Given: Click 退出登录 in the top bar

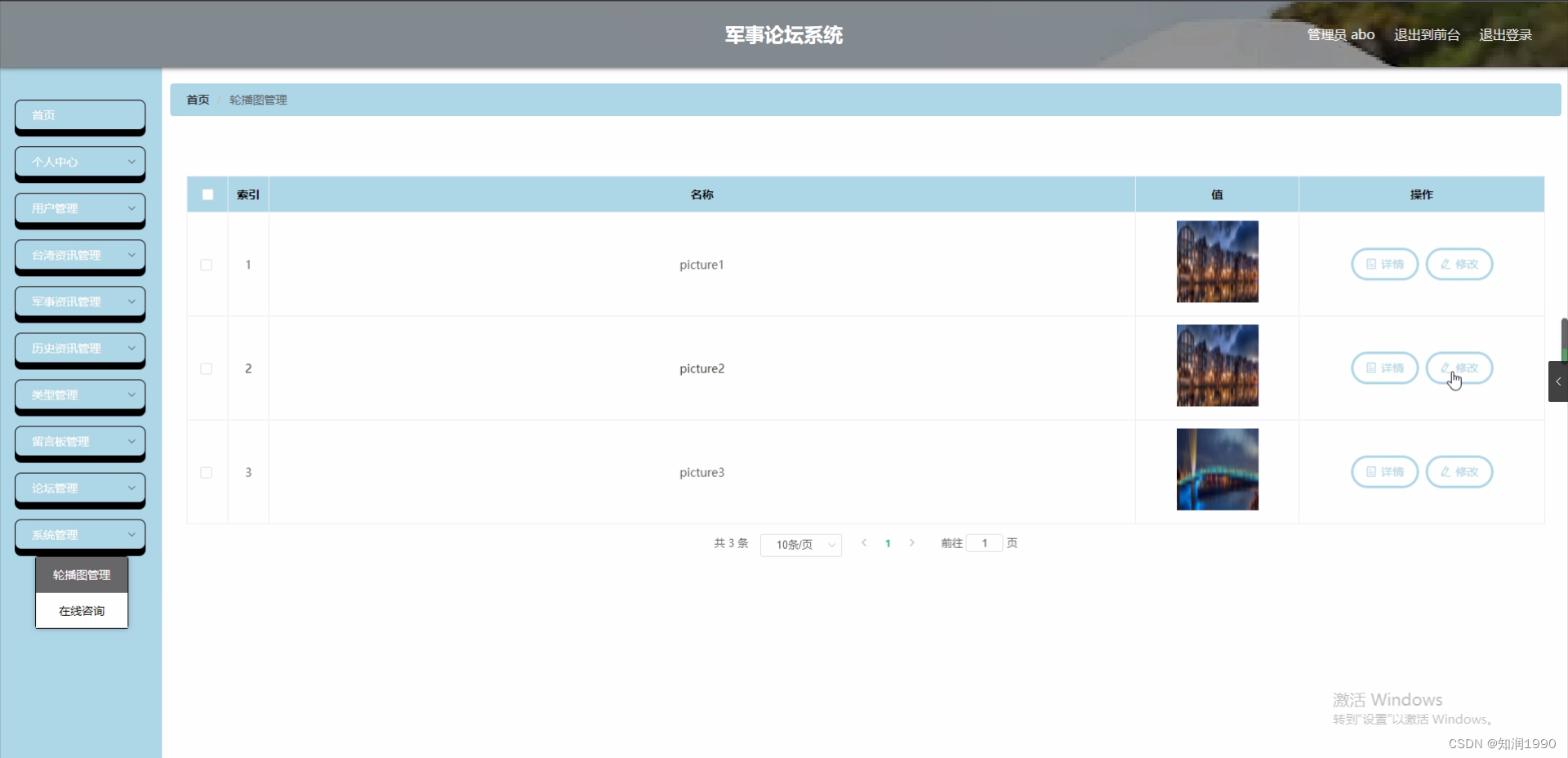Looking at the screenshot, I should click(1507, 34).
